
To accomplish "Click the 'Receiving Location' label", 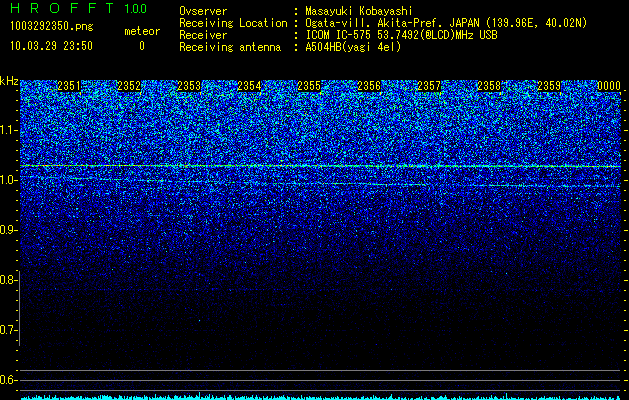I will click(x=233, y=23).
